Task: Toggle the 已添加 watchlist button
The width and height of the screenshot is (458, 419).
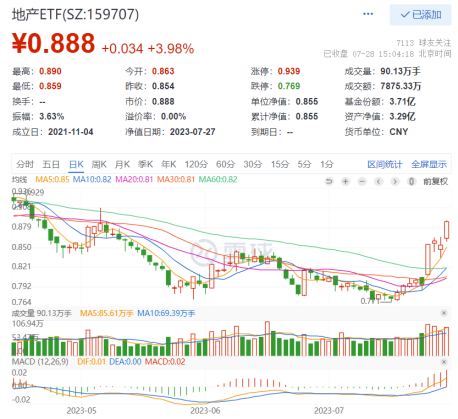Action: [421, 15]
